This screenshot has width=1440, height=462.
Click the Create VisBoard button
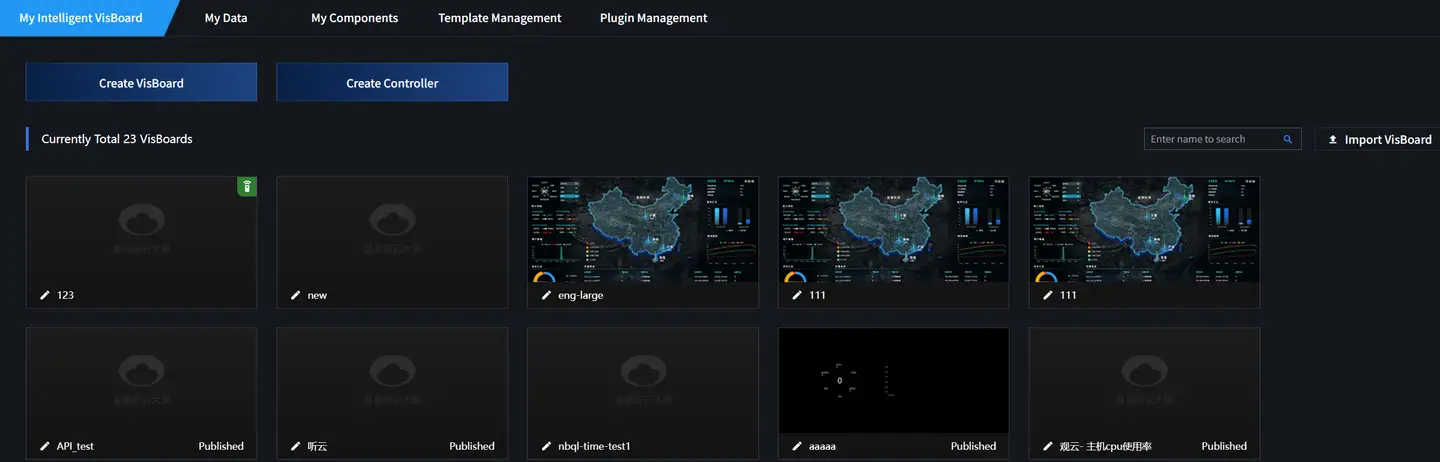point(141,83)
